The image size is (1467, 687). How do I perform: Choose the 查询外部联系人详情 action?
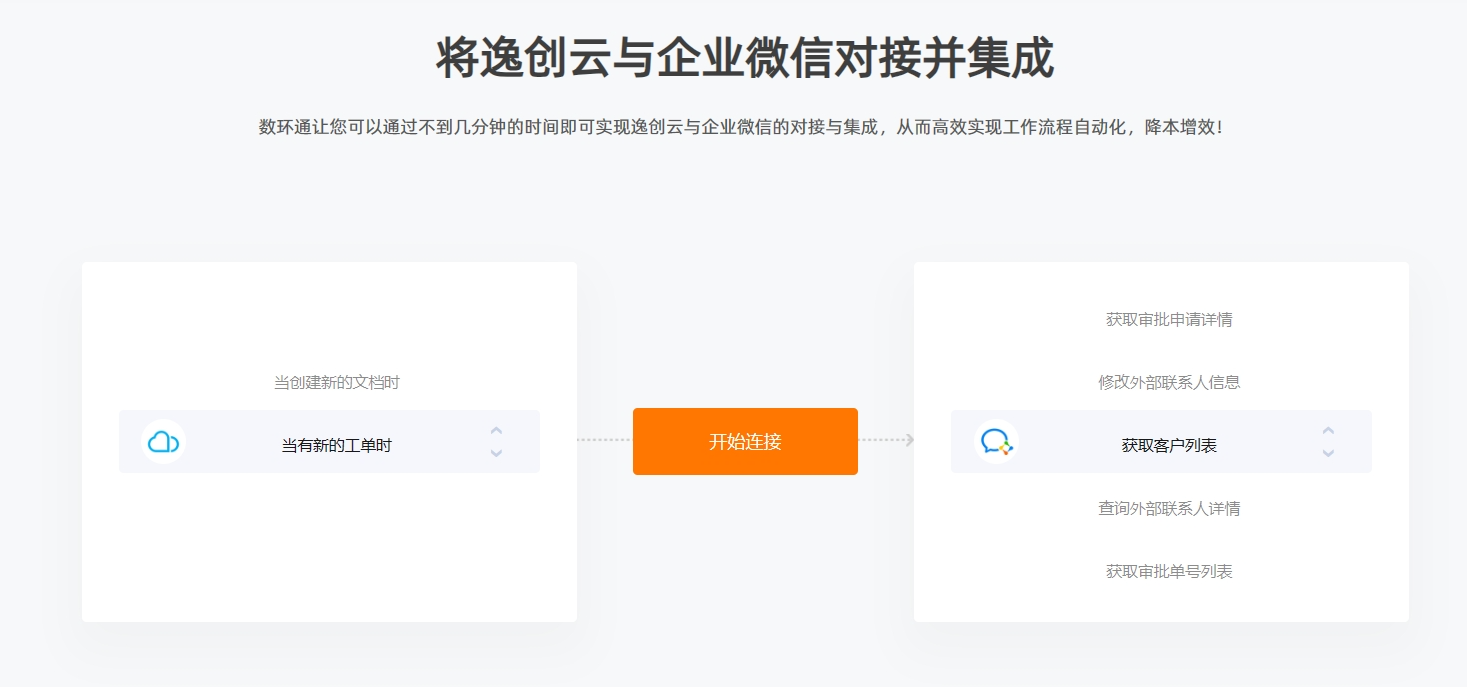(1169, 508)
